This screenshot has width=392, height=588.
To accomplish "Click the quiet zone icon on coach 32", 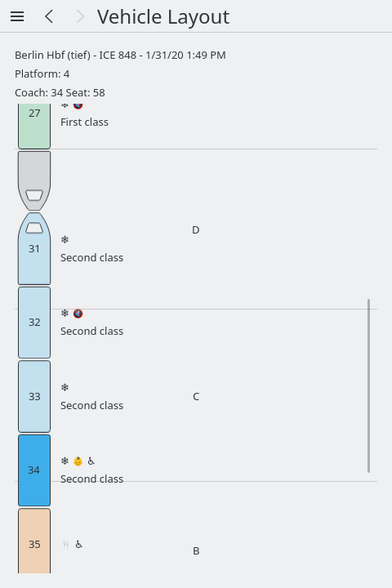I will pos(78,313).
